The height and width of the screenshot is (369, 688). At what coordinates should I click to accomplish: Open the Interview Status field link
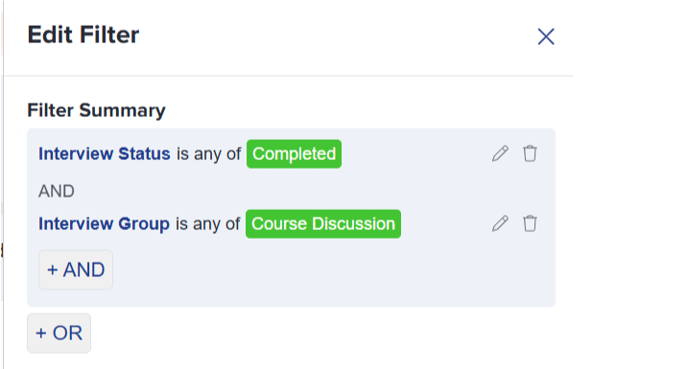pyautogui.click(x=104, y=154)
